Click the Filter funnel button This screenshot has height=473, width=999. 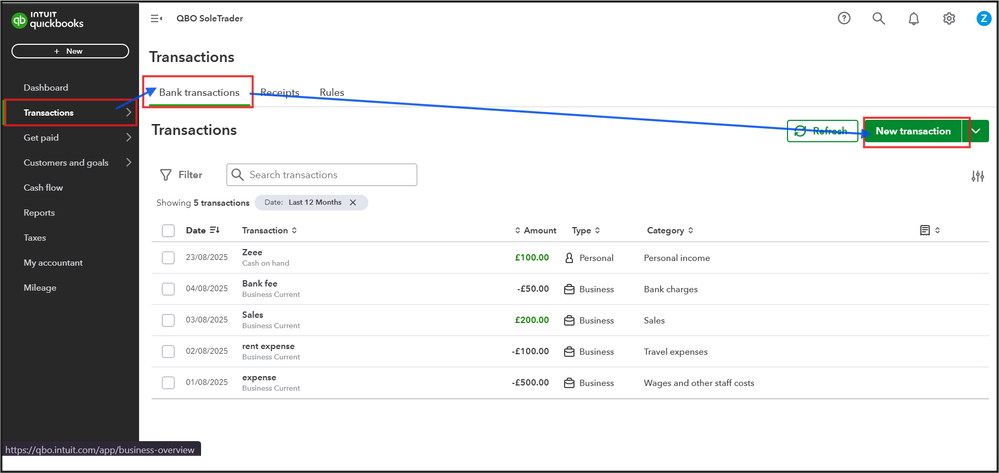[181, 175]
